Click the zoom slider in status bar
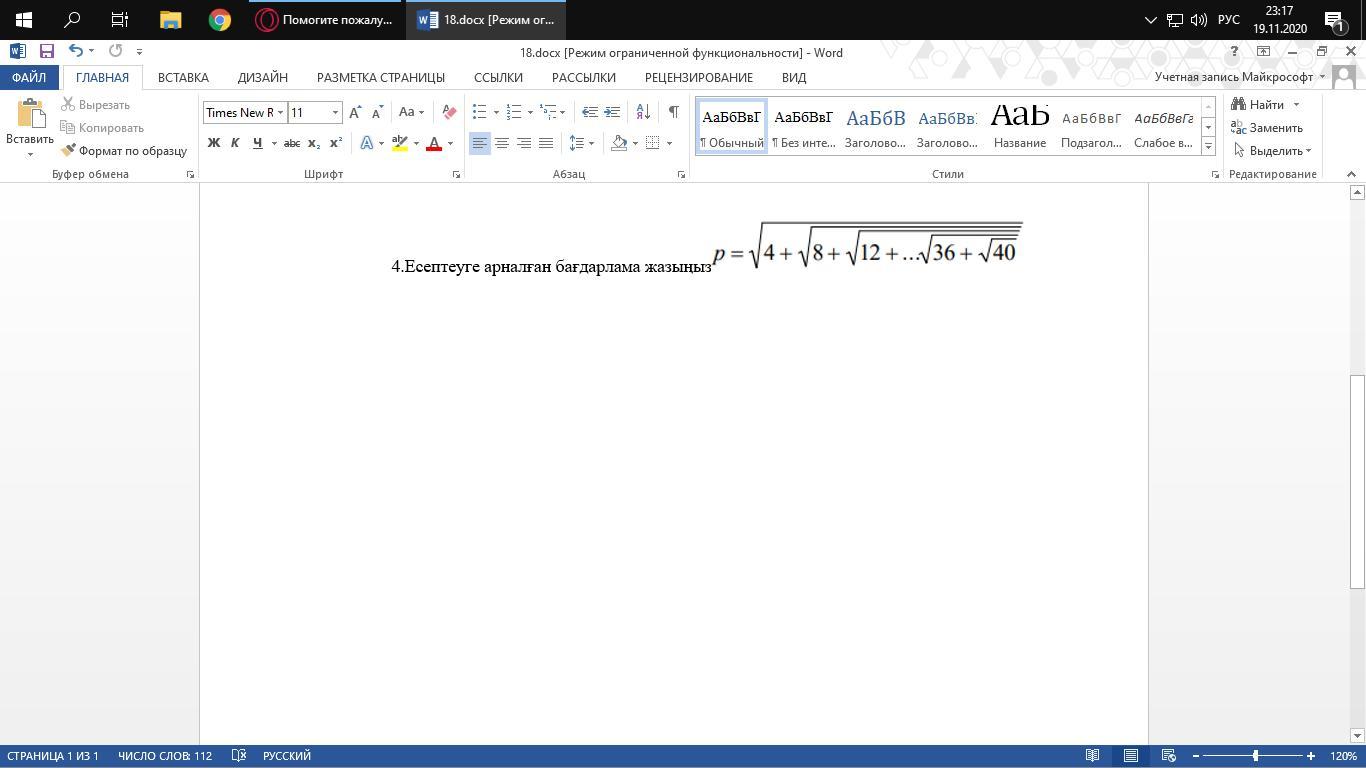Image resolution: width=1366 pixels, height=768 pixels. point(1255,756)
